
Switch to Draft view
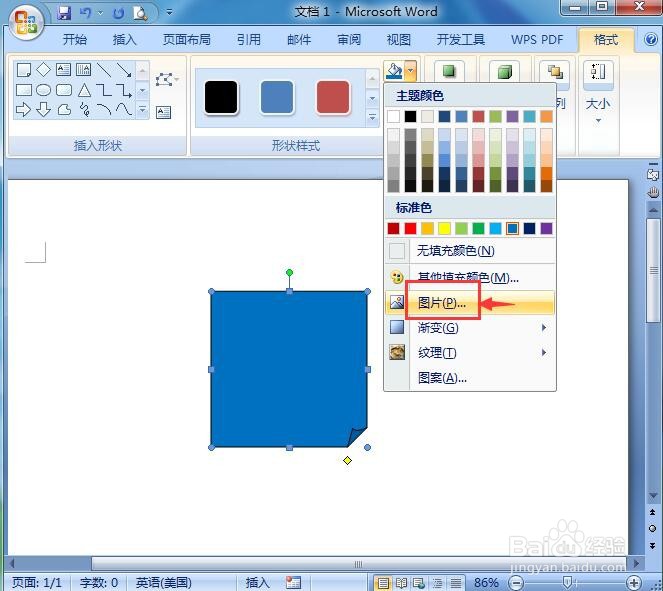(x=455, y=583)
